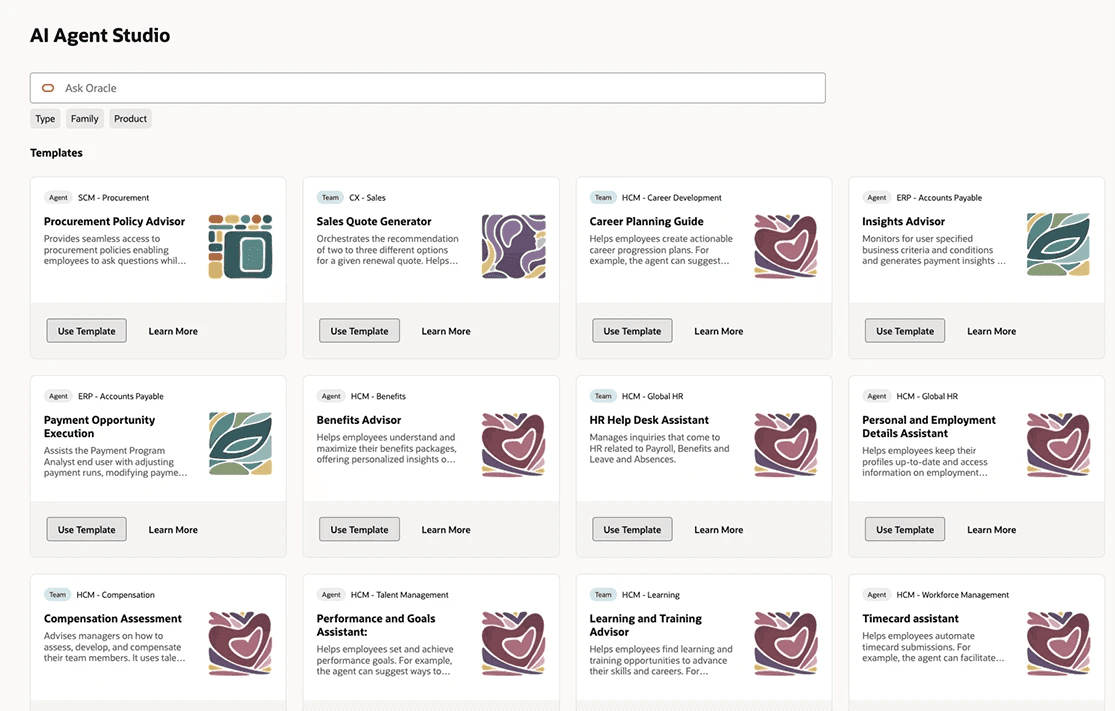Click the AI Agent Studio heading
This screenshot has width=1115, height=711.
[x=100, y=35]
